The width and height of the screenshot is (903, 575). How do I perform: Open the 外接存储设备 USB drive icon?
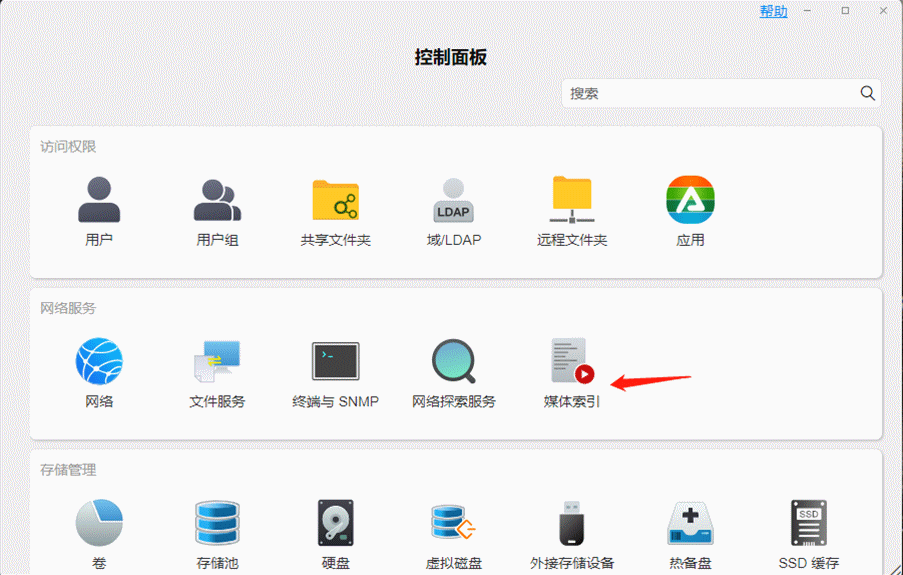[572, 523]
